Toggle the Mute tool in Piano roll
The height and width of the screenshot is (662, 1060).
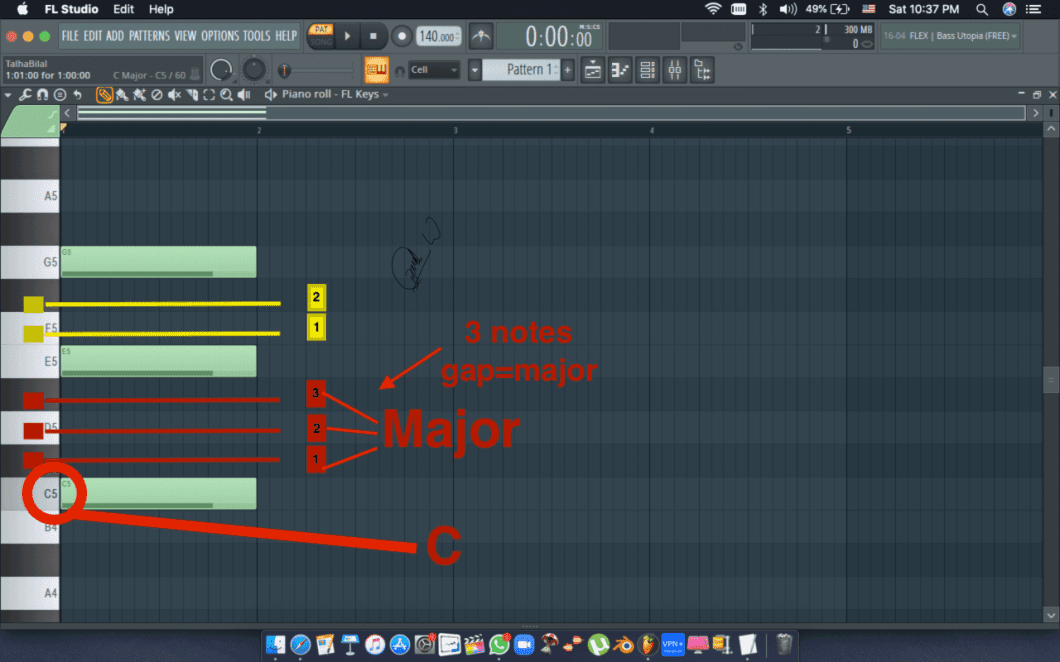(x=174, y=94)
